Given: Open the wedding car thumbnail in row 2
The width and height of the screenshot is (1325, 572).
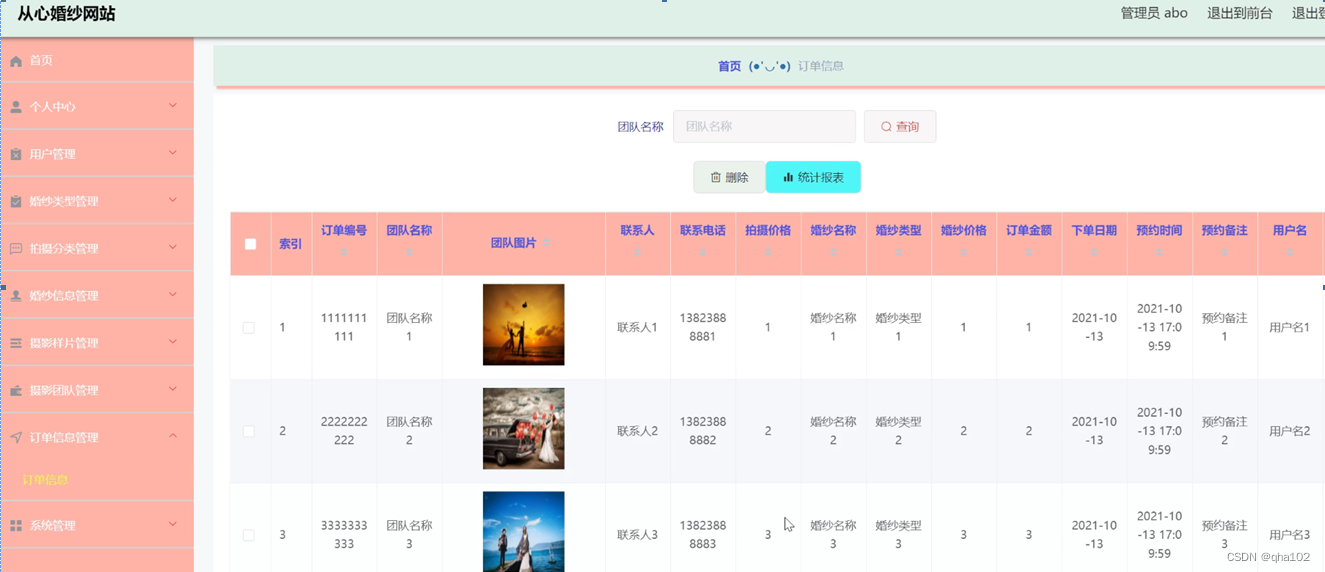Looking at the screenshot, I should pos(523,428).
